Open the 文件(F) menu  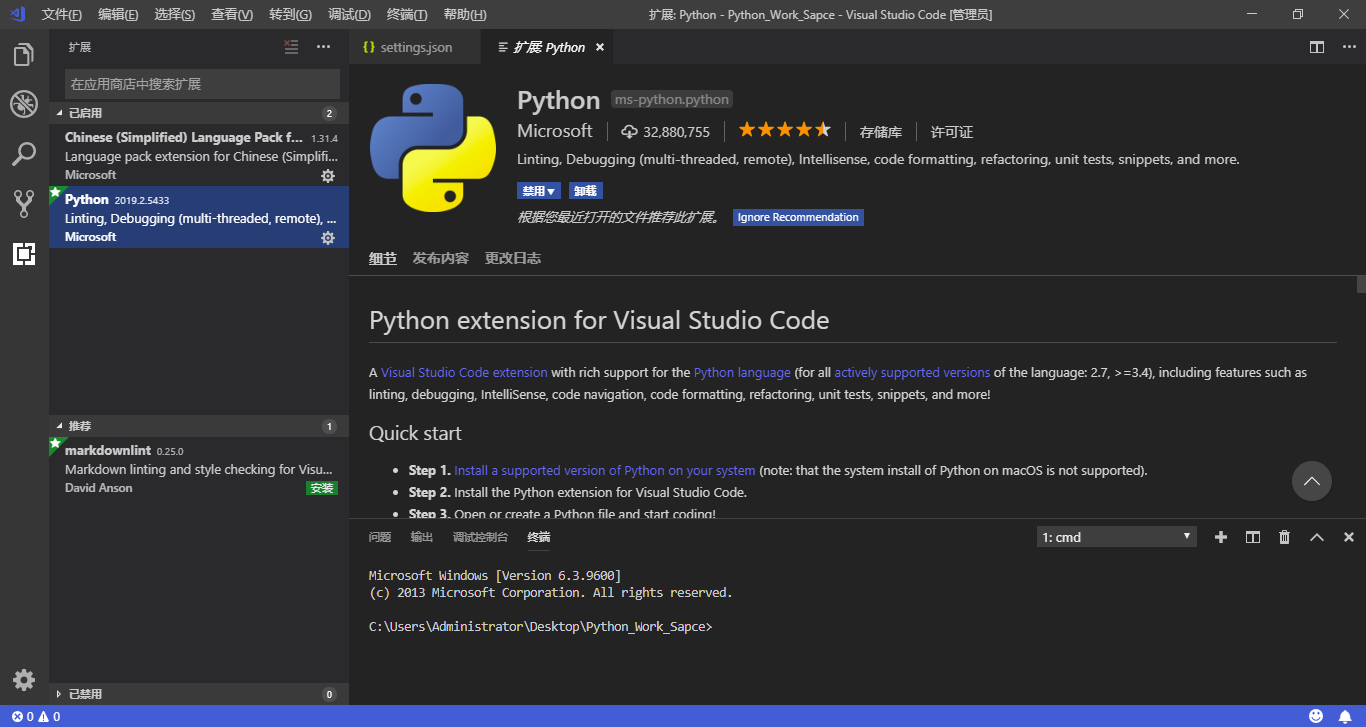coord(62,14)
